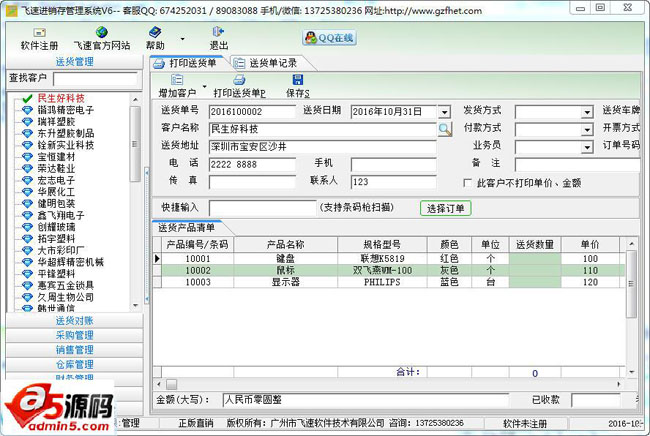Click the 备注 remarks field
This screenshot has width=650, height=436.
pyautogui.click(x=577, y=165)
